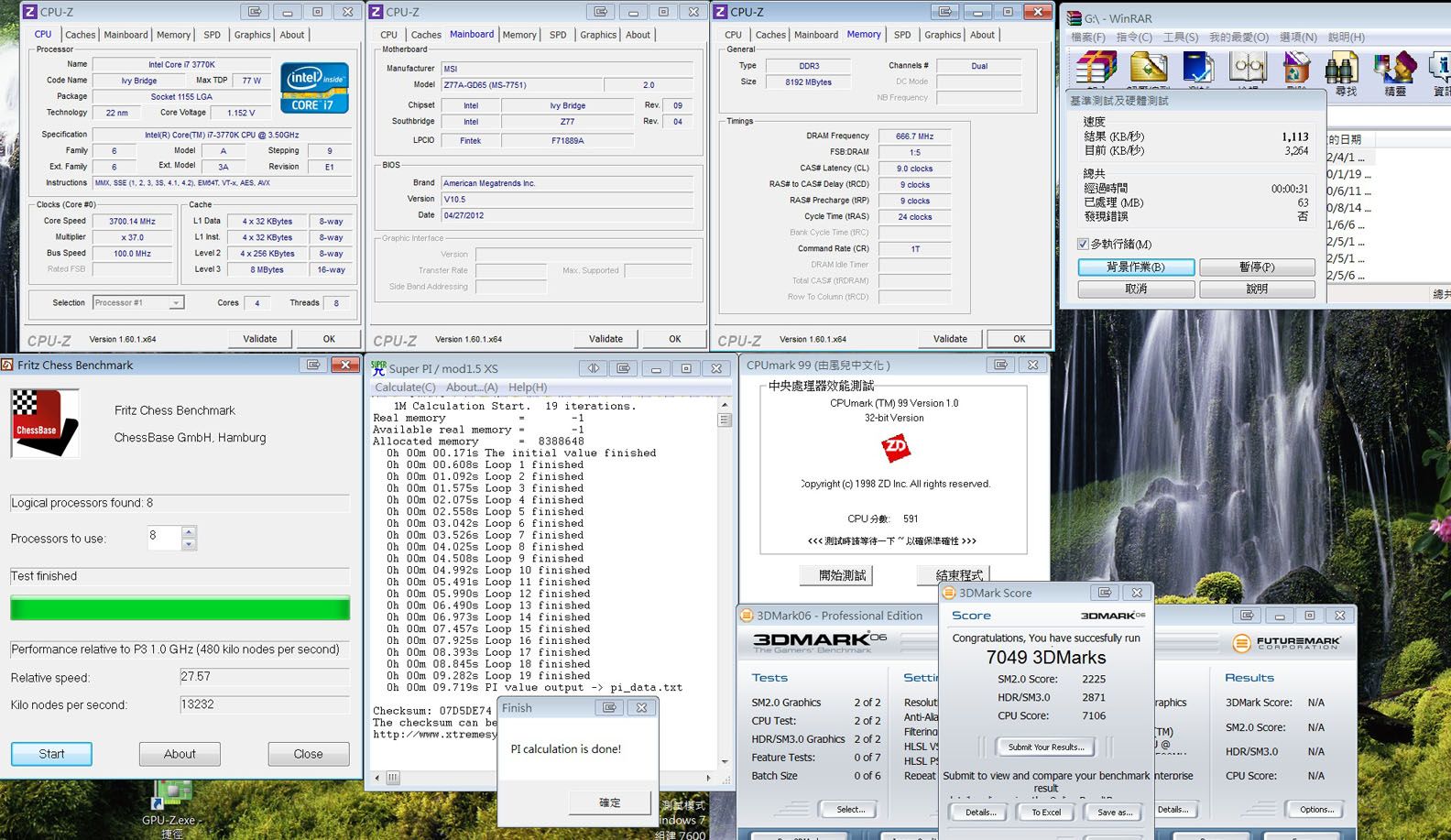Open About tab in first CPU-Z window
Screen dimensions: 1451x840
click(x=292, y=35)
